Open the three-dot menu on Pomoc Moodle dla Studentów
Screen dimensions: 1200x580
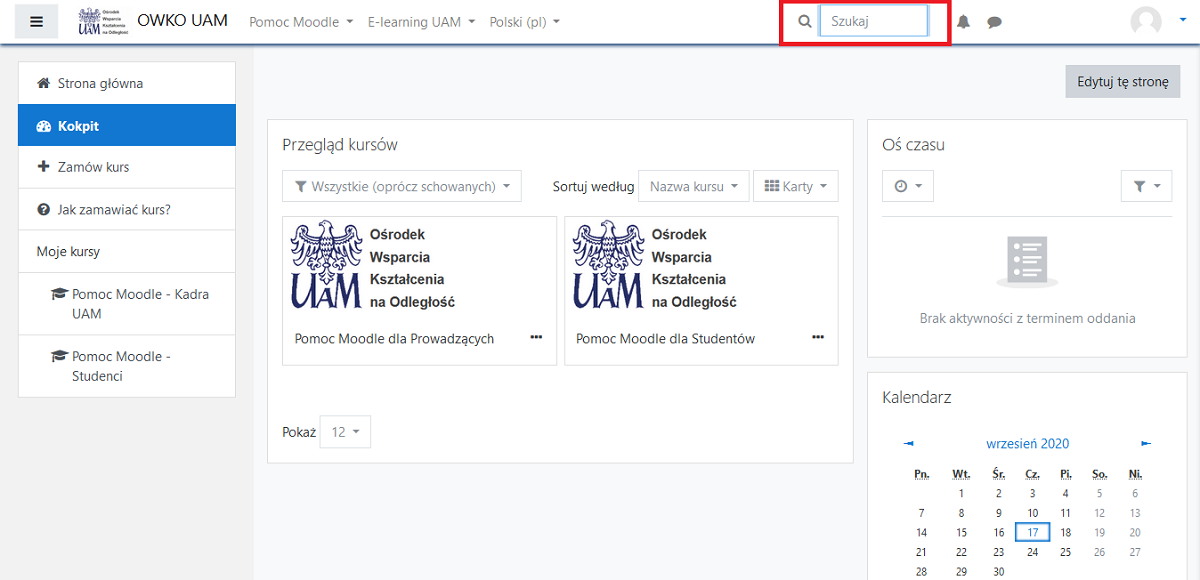click(x=818, y=338)
